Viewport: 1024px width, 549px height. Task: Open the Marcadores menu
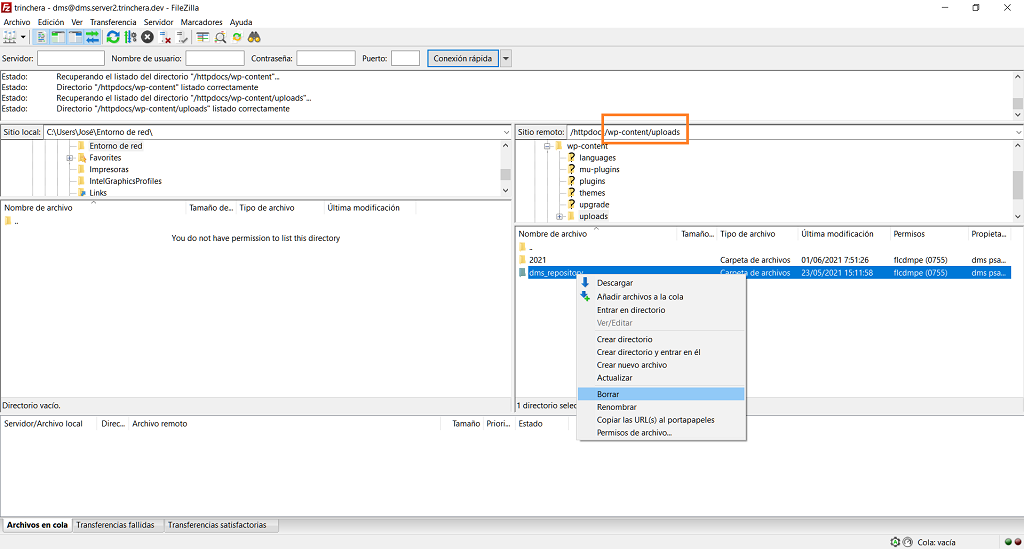pyautogui.click(x=202, y=22)
